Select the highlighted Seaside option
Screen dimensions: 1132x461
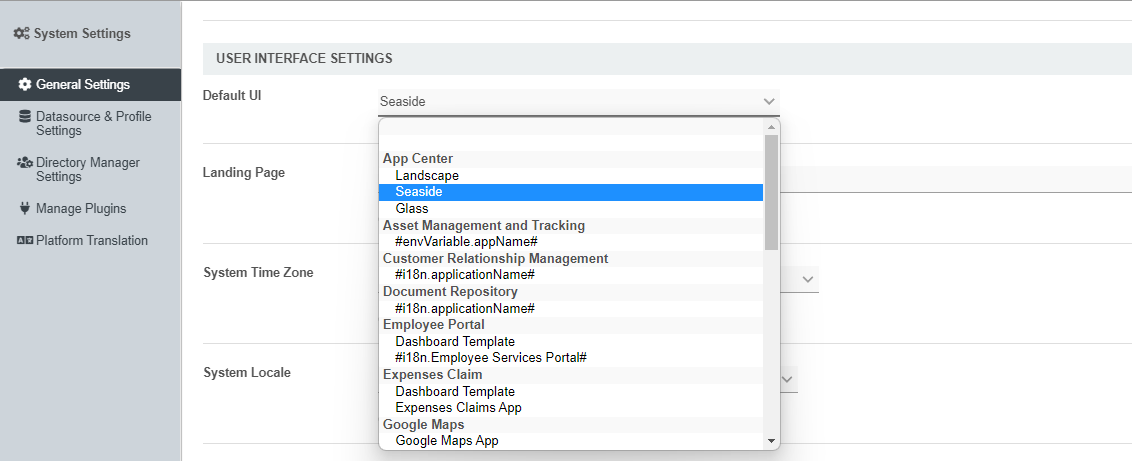pos(419,192)
